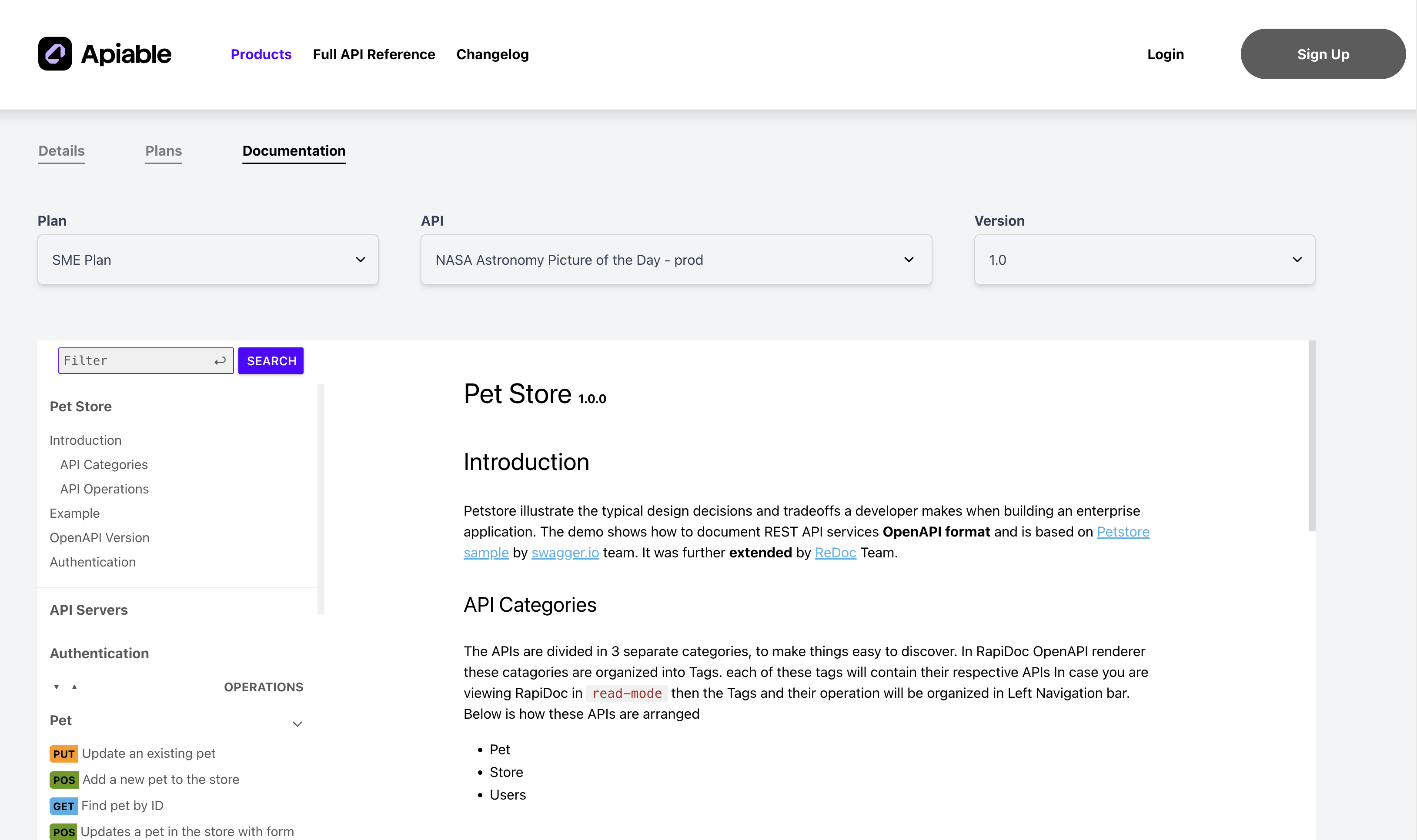Select the PUT badge for Update an existing pet
This screenshot has width=1417, height=840.
click(63, 753)
